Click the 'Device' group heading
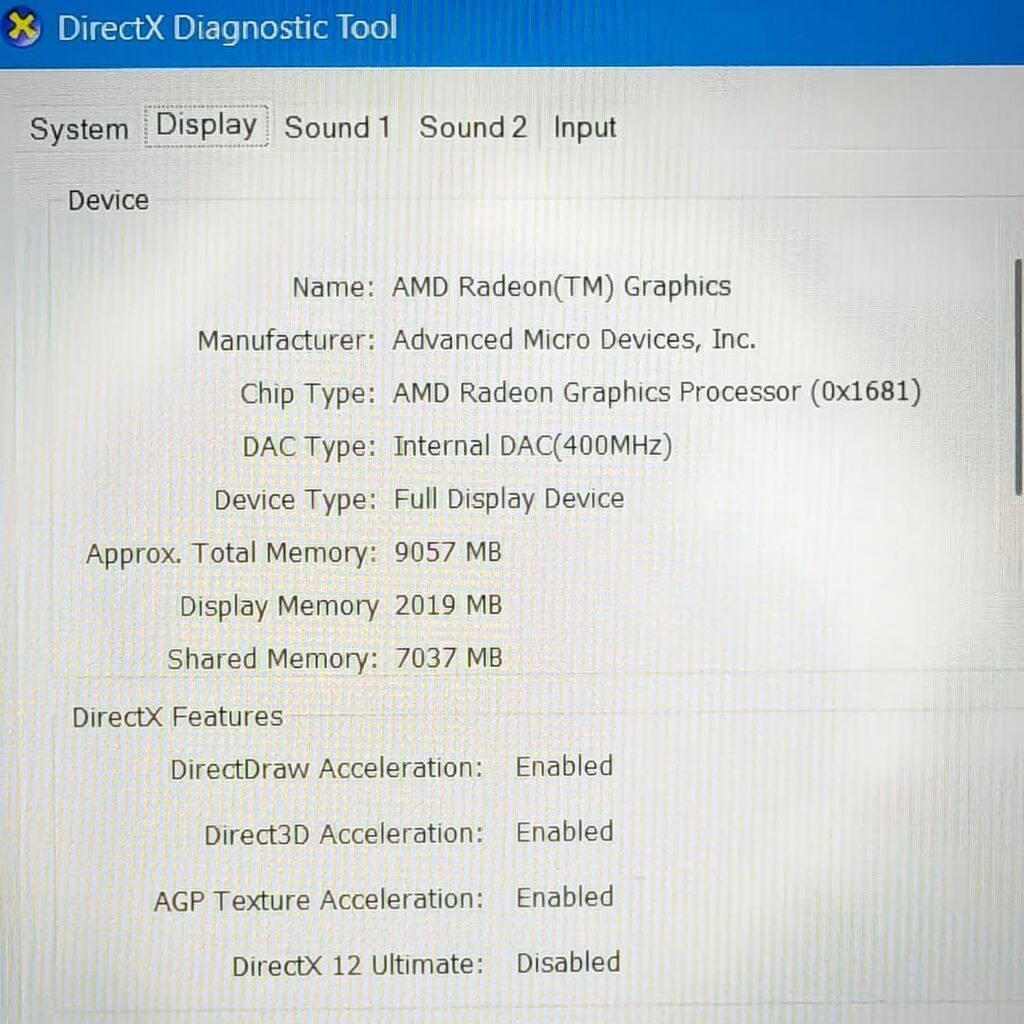Image resolution: width=1024 pixels, height=1024 pixels. tap(108, 200)
